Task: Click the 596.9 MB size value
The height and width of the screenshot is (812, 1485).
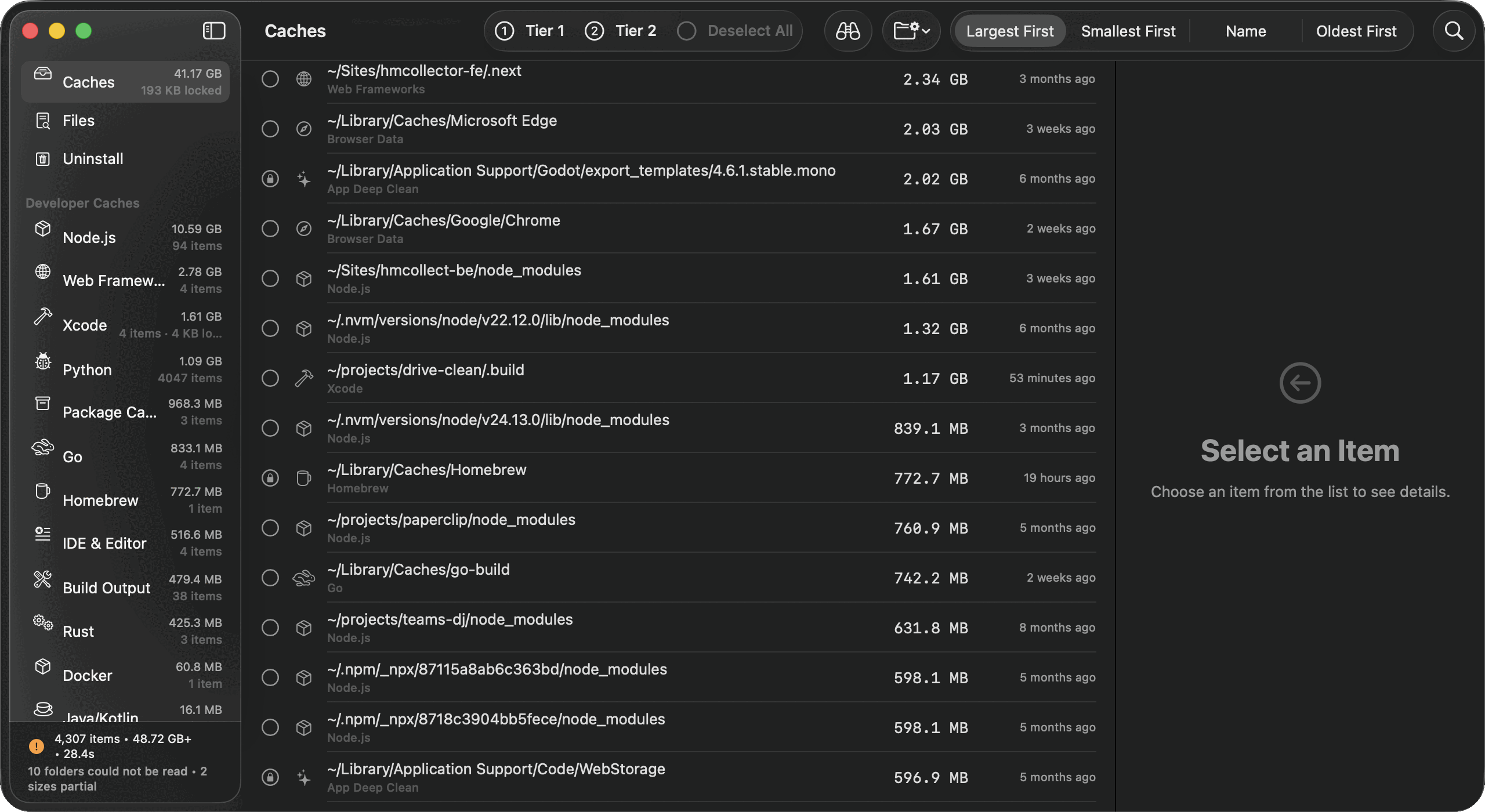Action: (930, 777)
